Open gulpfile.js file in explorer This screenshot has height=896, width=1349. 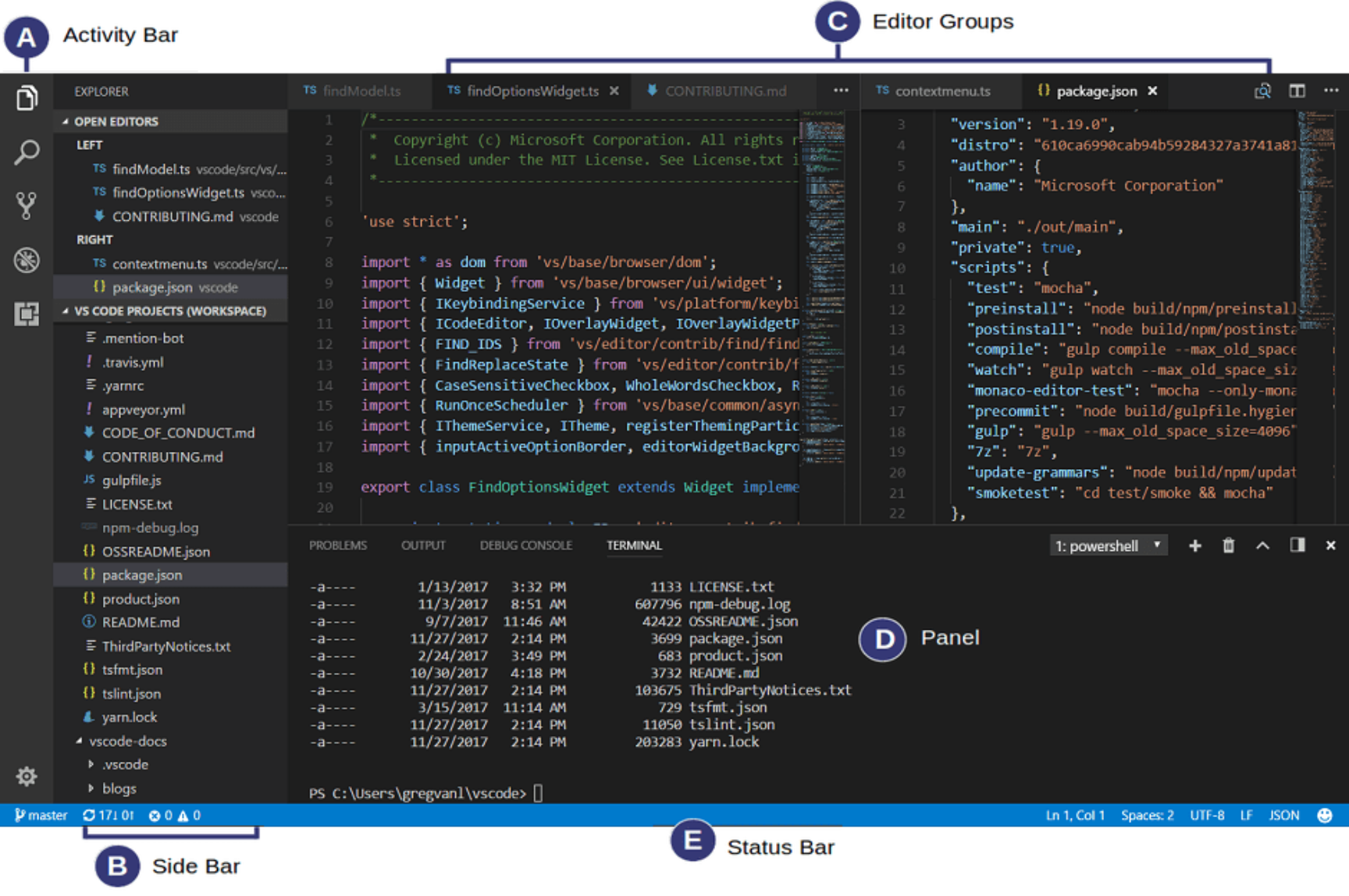point(170,480)
